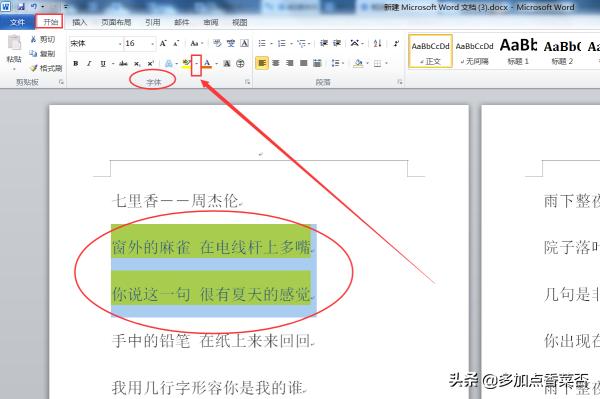Open the highlight color dropdown arrow
Image resolution: width=600 pixels, height=399 pixels.
click(x=196, y=64)
